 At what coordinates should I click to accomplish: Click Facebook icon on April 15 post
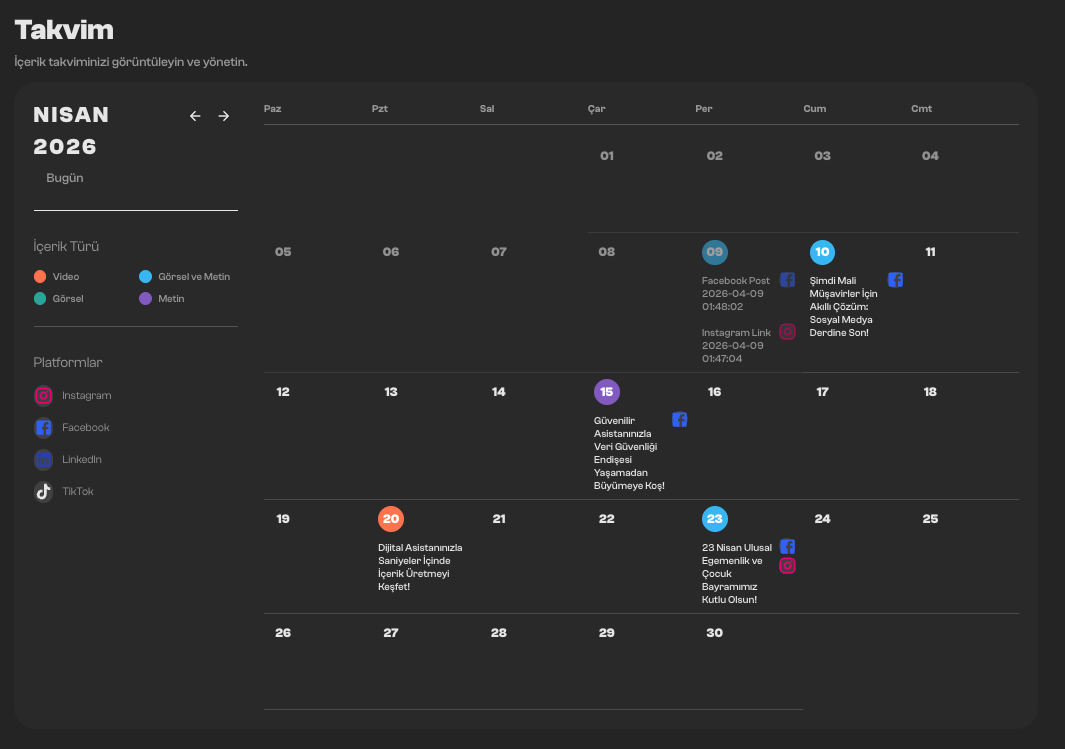click(x=679, y=420)
